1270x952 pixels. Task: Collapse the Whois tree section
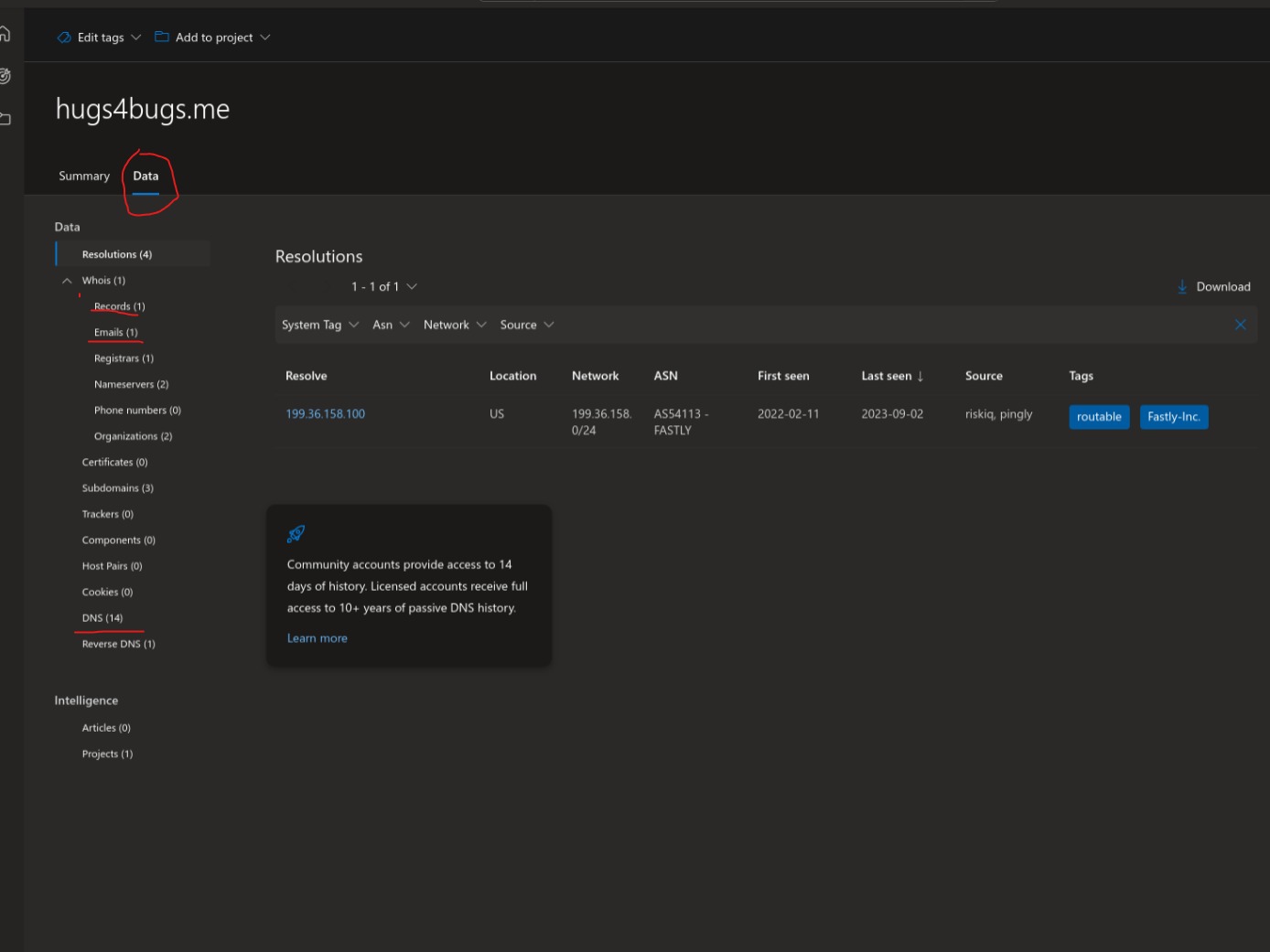click(67, 281)
